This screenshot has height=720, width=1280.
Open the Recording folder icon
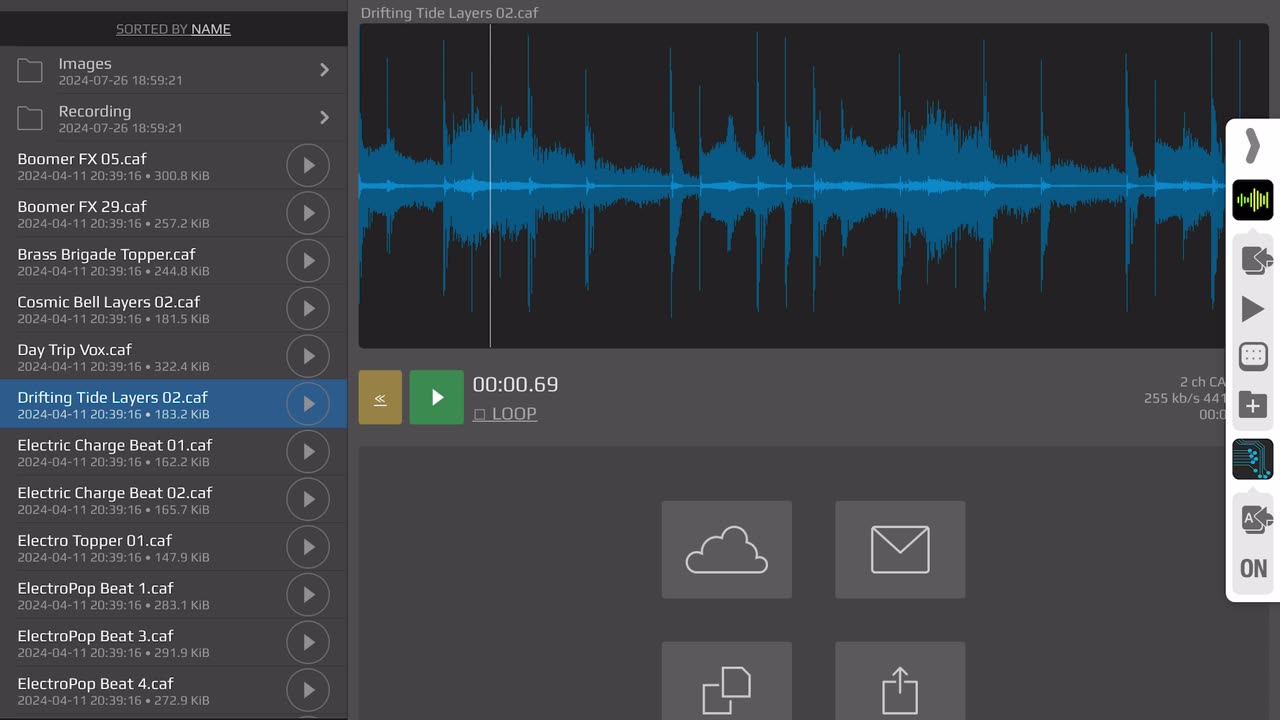pyautogui.click(x=30, y=118)
